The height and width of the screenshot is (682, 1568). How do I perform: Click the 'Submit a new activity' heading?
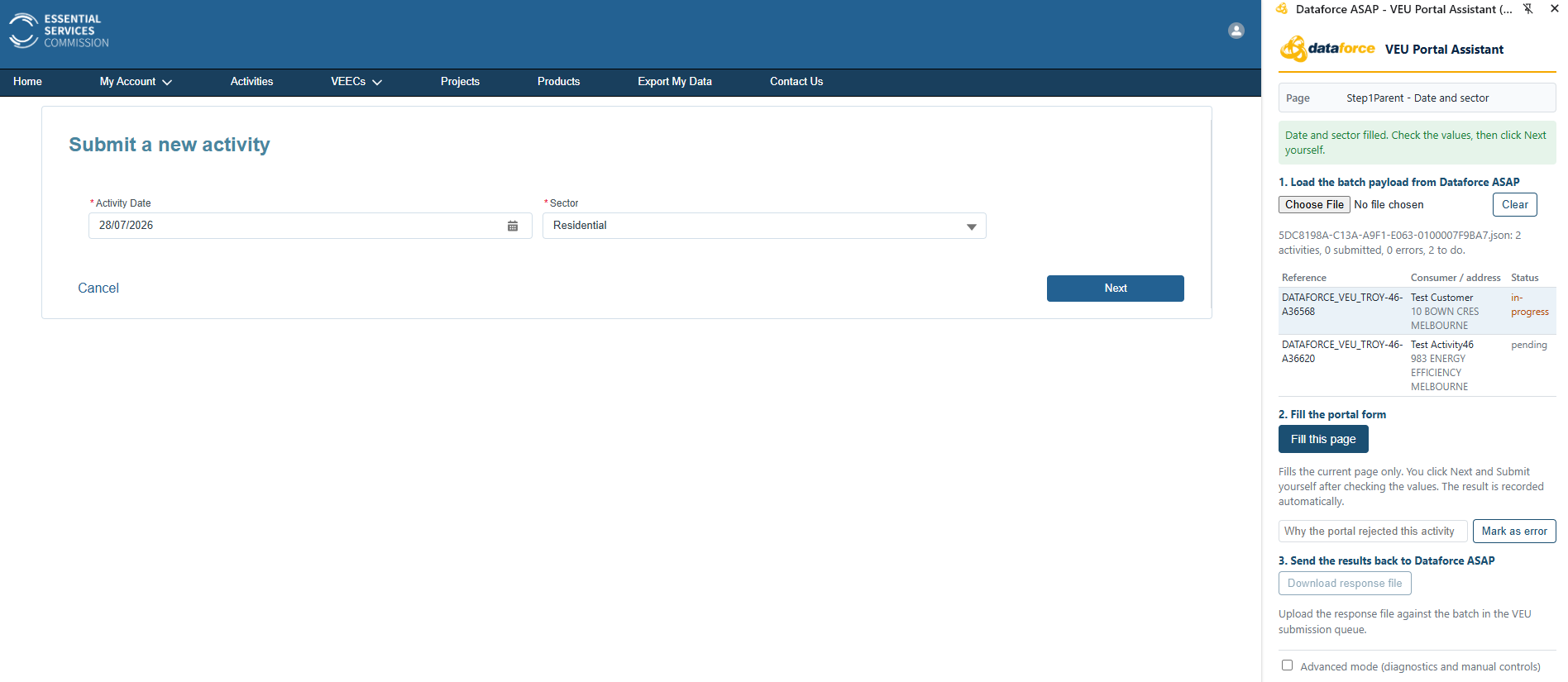point(170,145)
